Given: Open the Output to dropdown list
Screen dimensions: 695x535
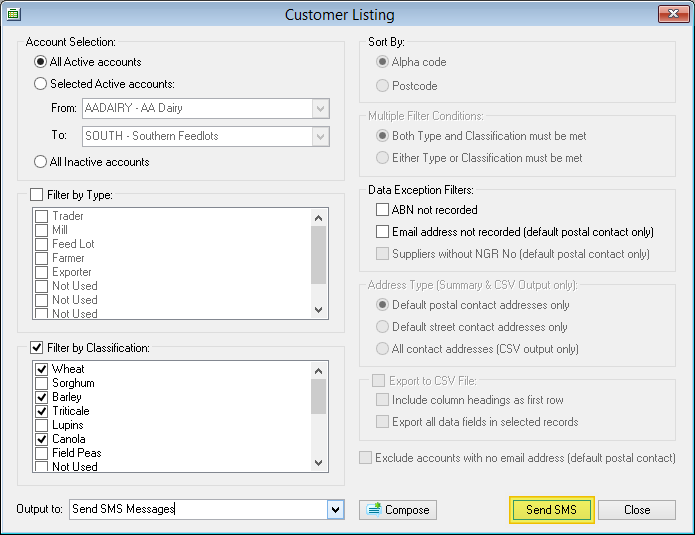Looking at the screenshot, I should pyautogui.click(x=335, y=510).
